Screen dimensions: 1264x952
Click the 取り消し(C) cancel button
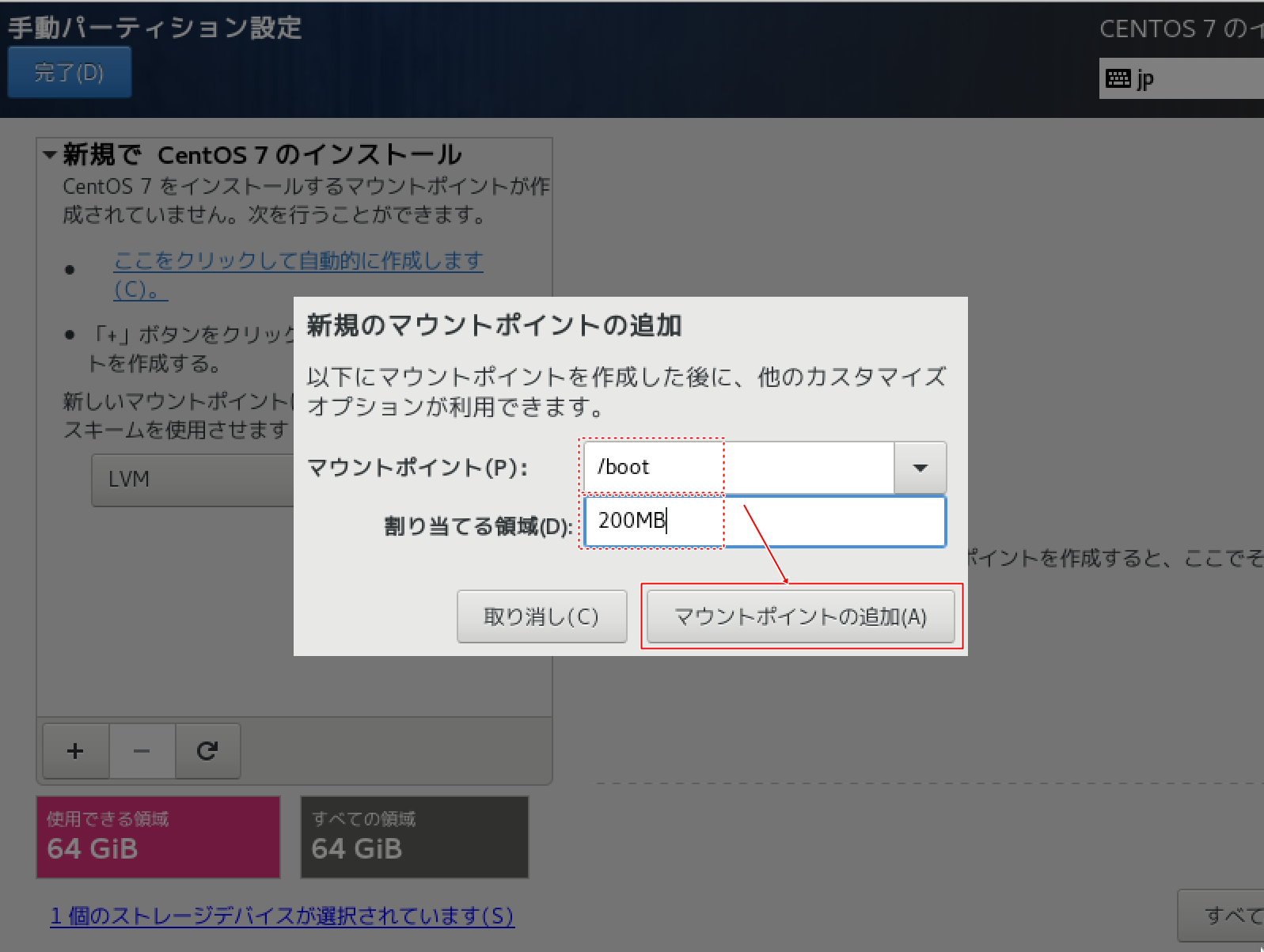click(541, 616)
